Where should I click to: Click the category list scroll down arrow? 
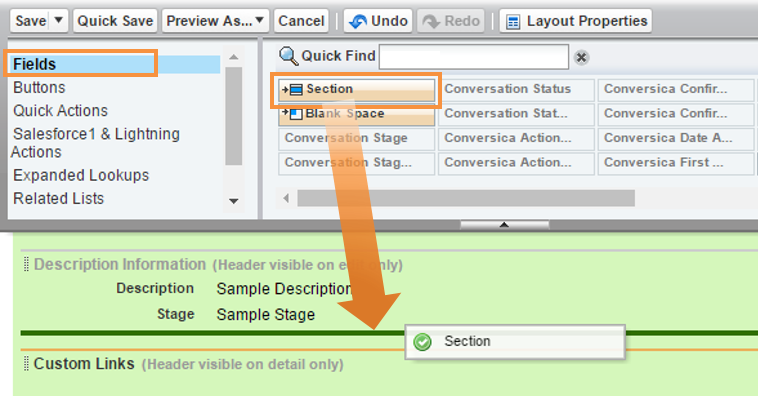[233, 201]
